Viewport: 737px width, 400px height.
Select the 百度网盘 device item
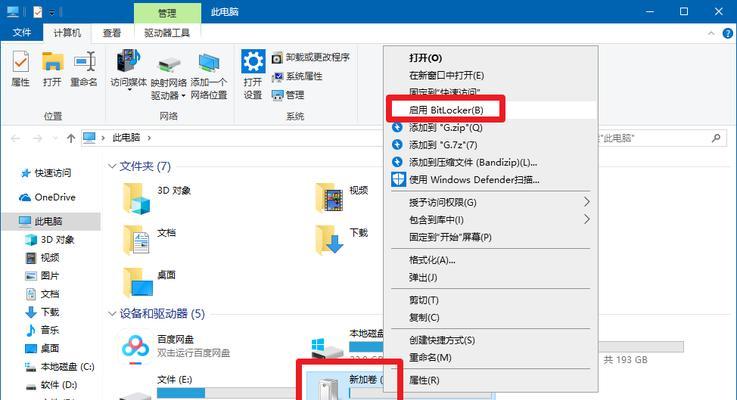pyautogui.click(x=175, y=347)
